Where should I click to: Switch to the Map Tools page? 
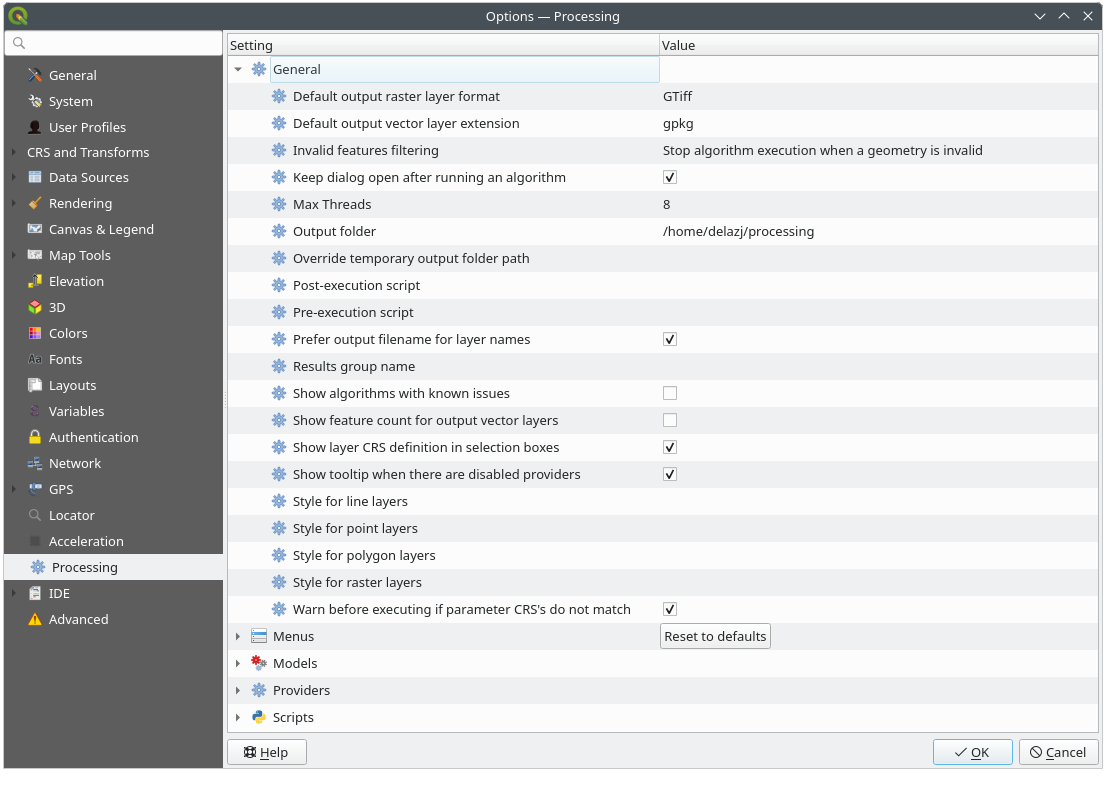(x=79, y=255)
